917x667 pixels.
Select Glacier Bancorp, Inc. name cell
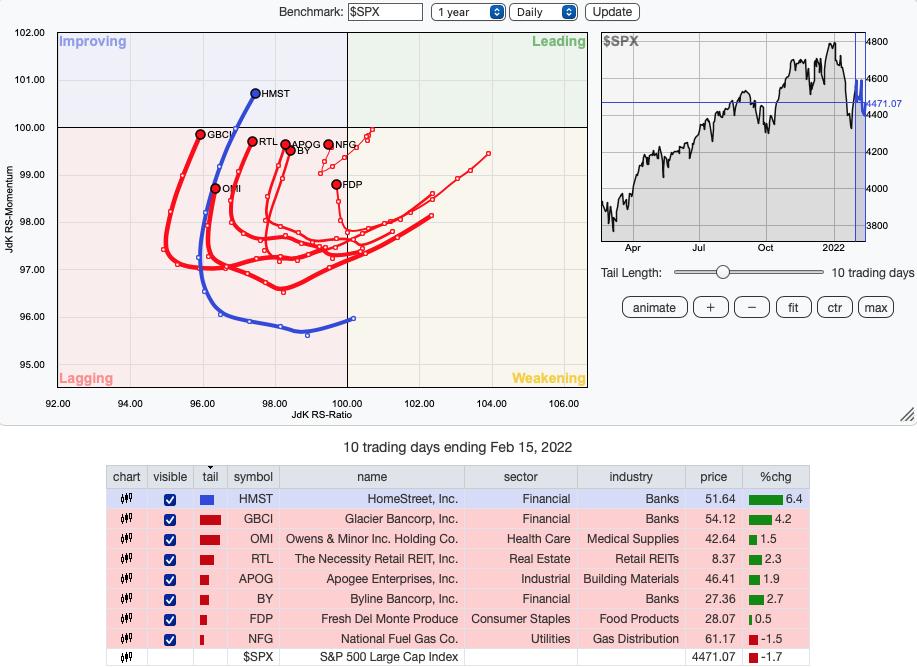(372, 519)
